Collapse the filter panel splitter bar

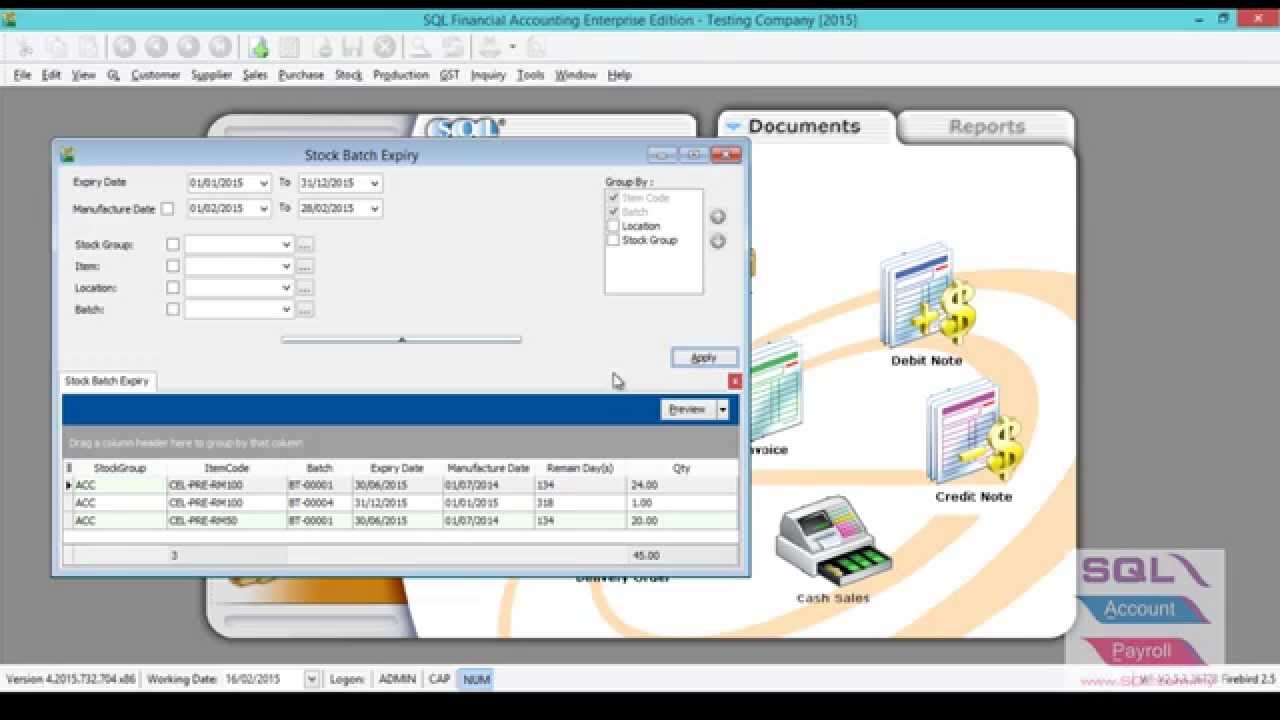401,340
